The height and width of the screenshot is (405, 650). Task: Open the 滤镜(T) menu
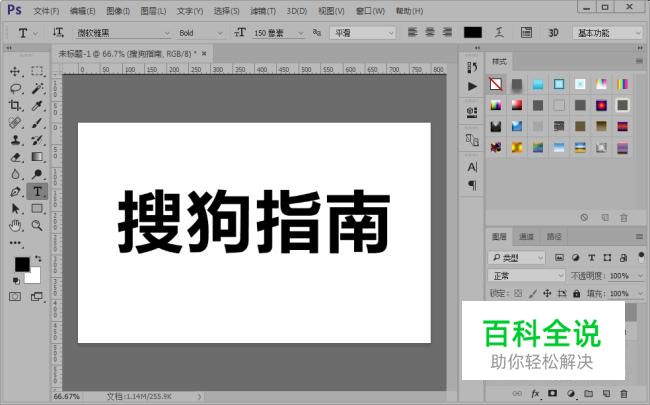(x=263, y=11)
